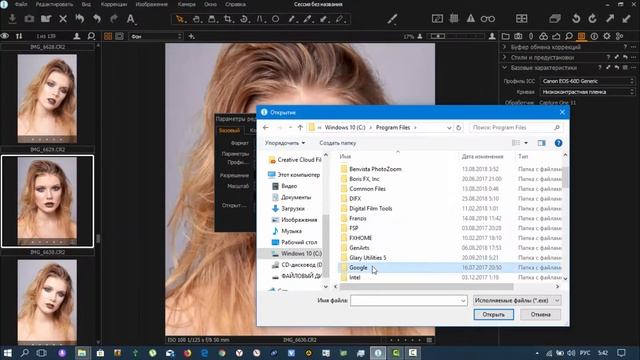Image resolution: width=640 pixels, height=360 pixels.
Task: Select the Rotate straighten tool
Action: [244, 19]
